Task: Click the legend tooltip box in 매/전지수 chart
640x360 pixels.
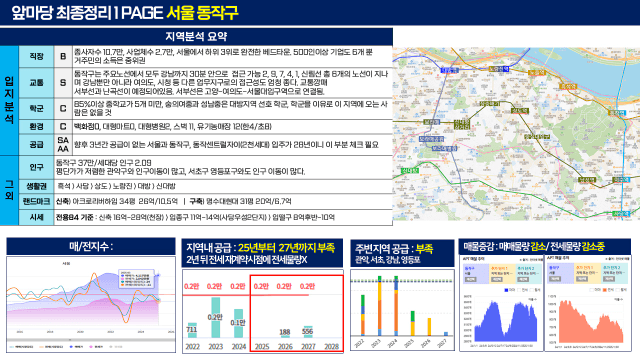Action: pyautogui.click(x=137, y=278)
